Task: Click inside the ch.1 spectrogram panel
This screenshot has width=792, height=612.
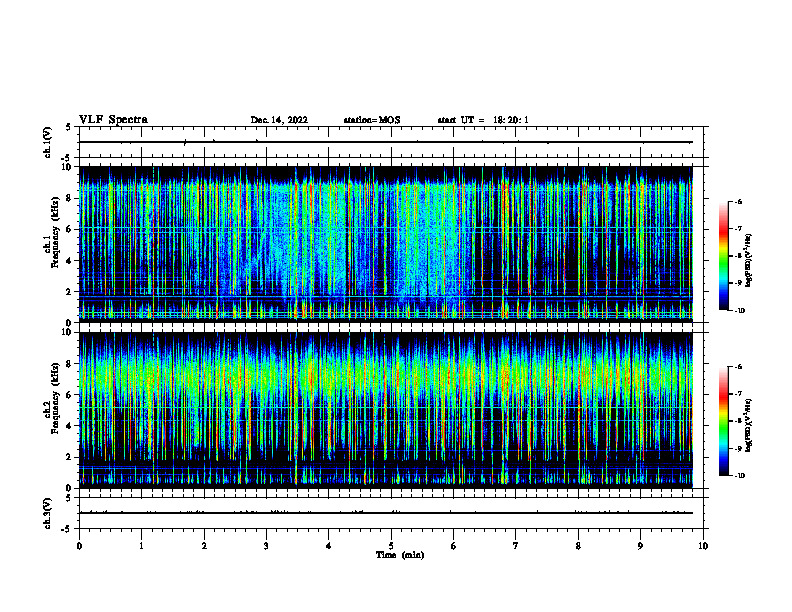Action: 386,244
